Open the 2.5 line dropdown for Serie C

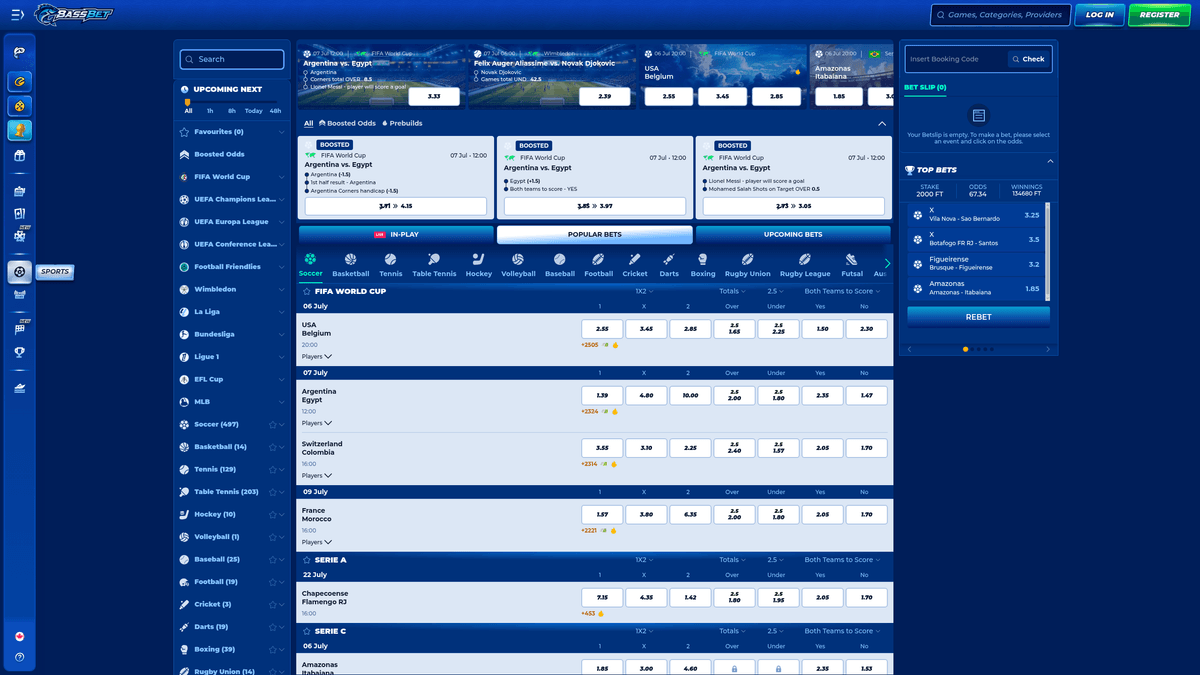tap(775, 631)
